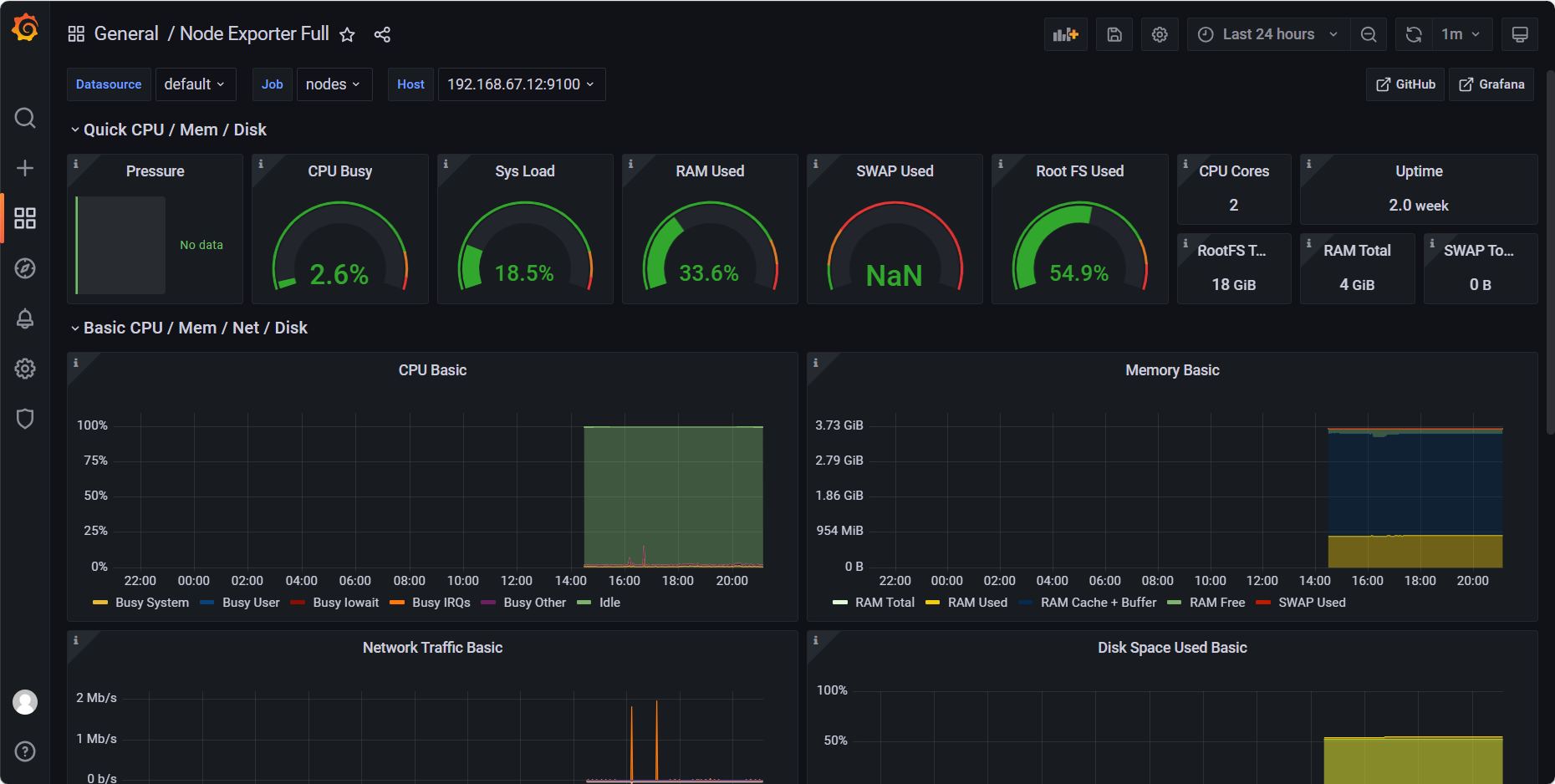Open dashboard settings gear in top bar
The width and height of the screenshot is (1555, 784).
click(x=1160, y=34)
